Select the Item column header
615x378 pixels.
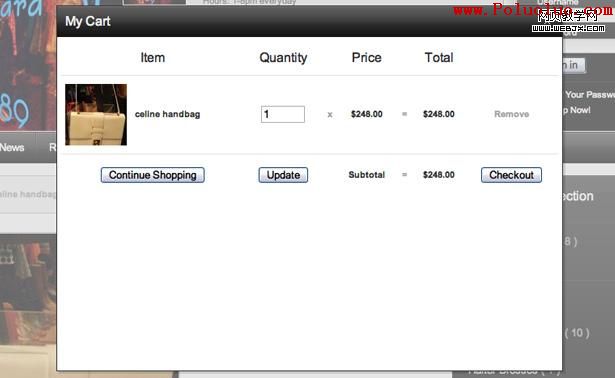(x=153, y=58)
